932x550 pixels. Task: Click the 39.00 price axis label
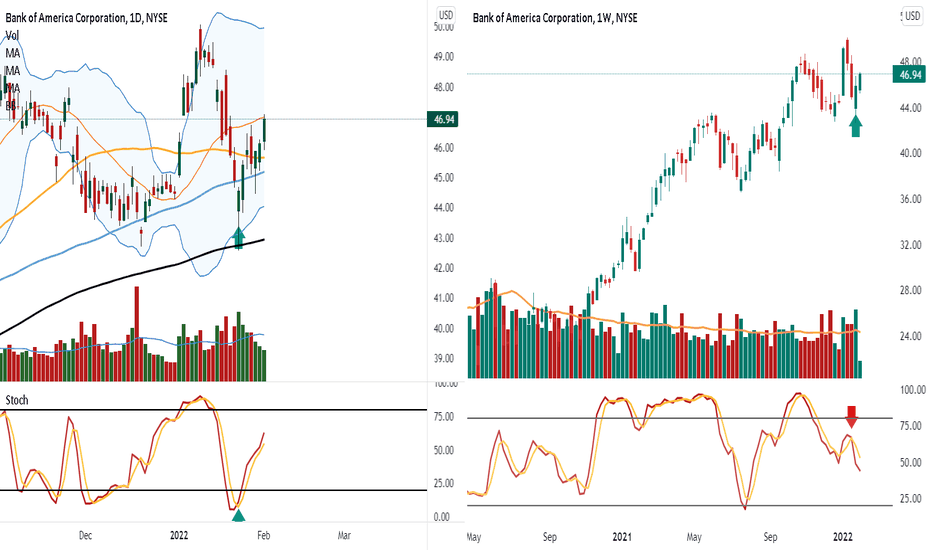point(443,358)
